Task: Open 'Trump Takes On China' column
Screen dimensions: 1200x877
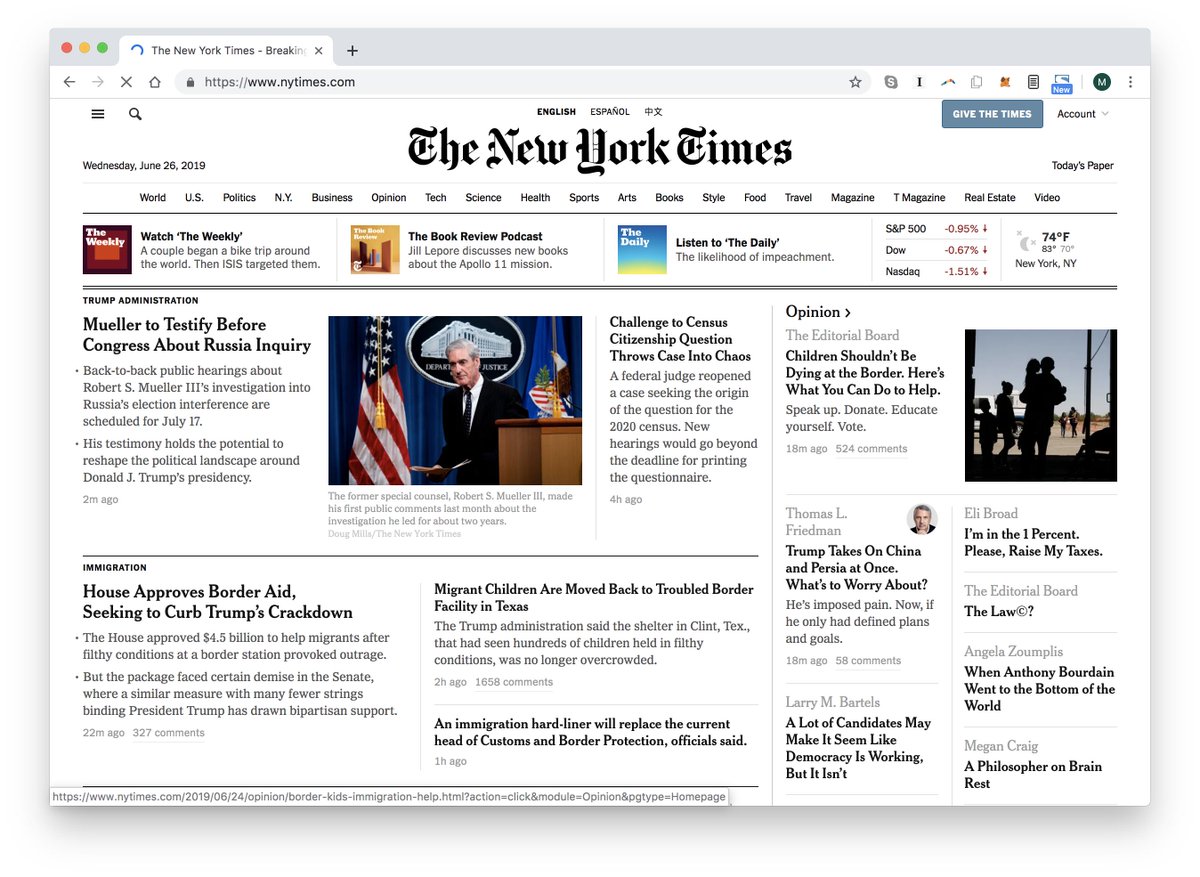Action: click(x=857, y=568)
